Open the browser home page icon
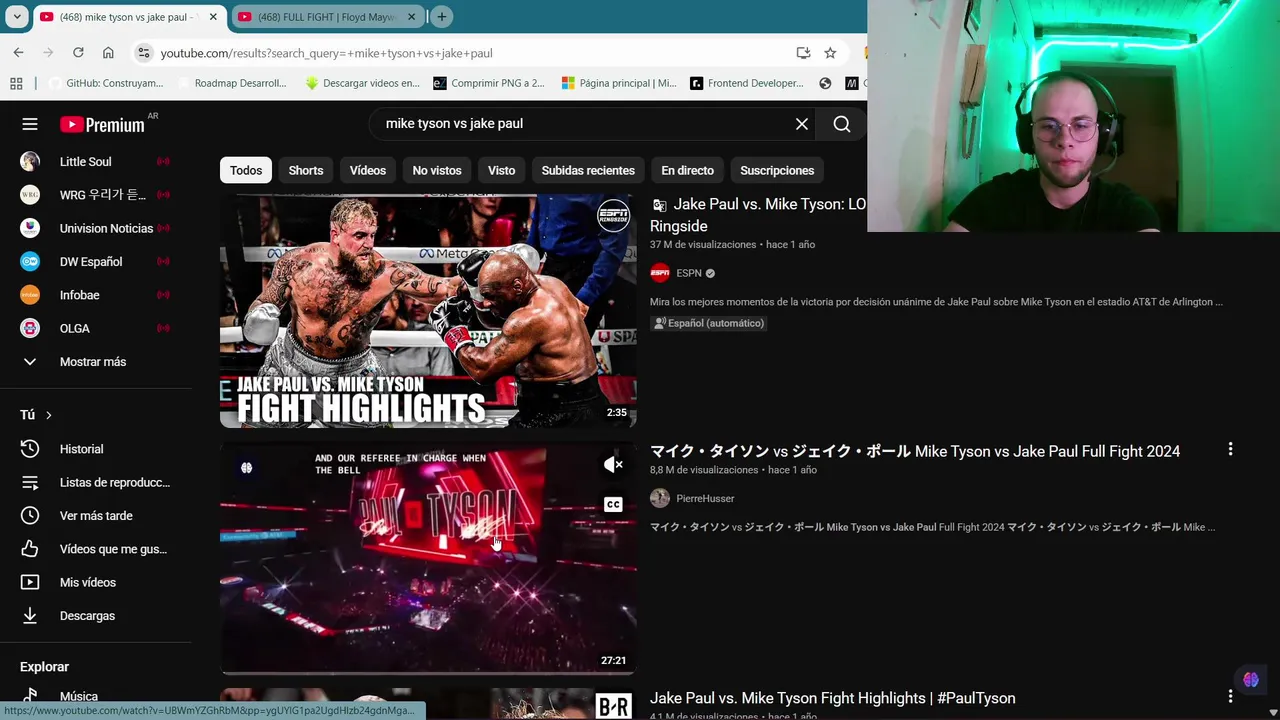Image resolution: width=1280 pixels, height=720 pixels. (108, 52)
